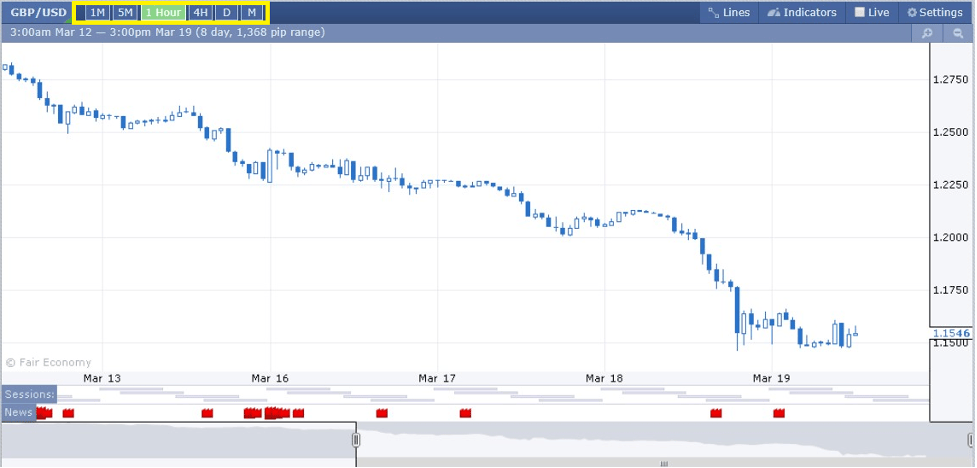Open the Lines drawing tools
The width and height of the screenshot is (977, 468).
point(729,12)
